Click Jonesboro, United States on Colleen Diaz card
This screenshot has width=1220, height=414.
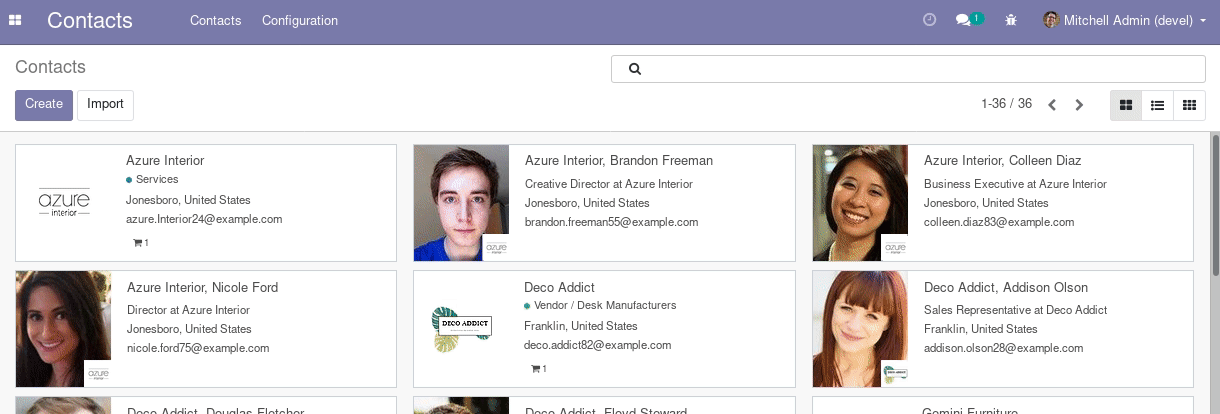(986, 203)
